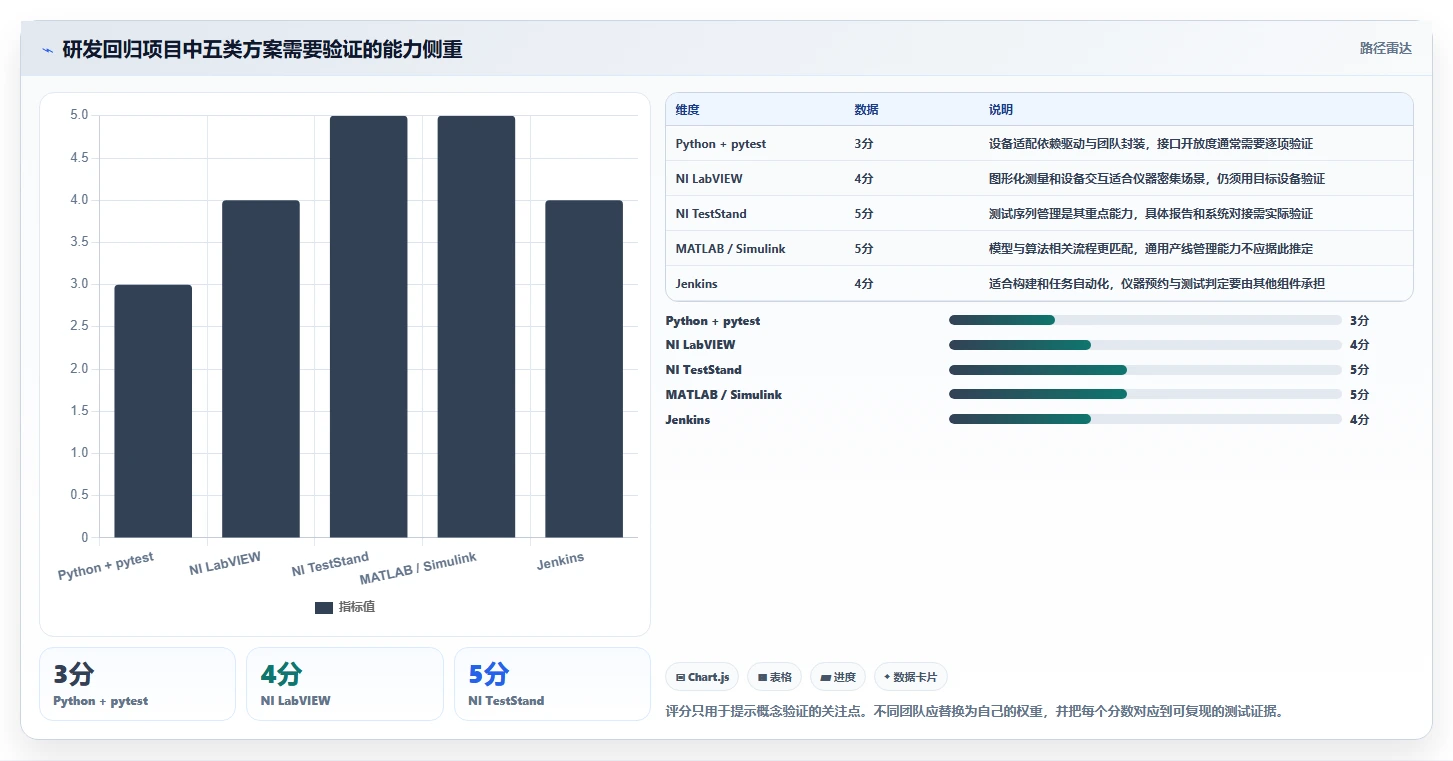The image size is (1453, 761).
Task: Open the 5分 NI TestStand data card
Action: pos(552,684)
